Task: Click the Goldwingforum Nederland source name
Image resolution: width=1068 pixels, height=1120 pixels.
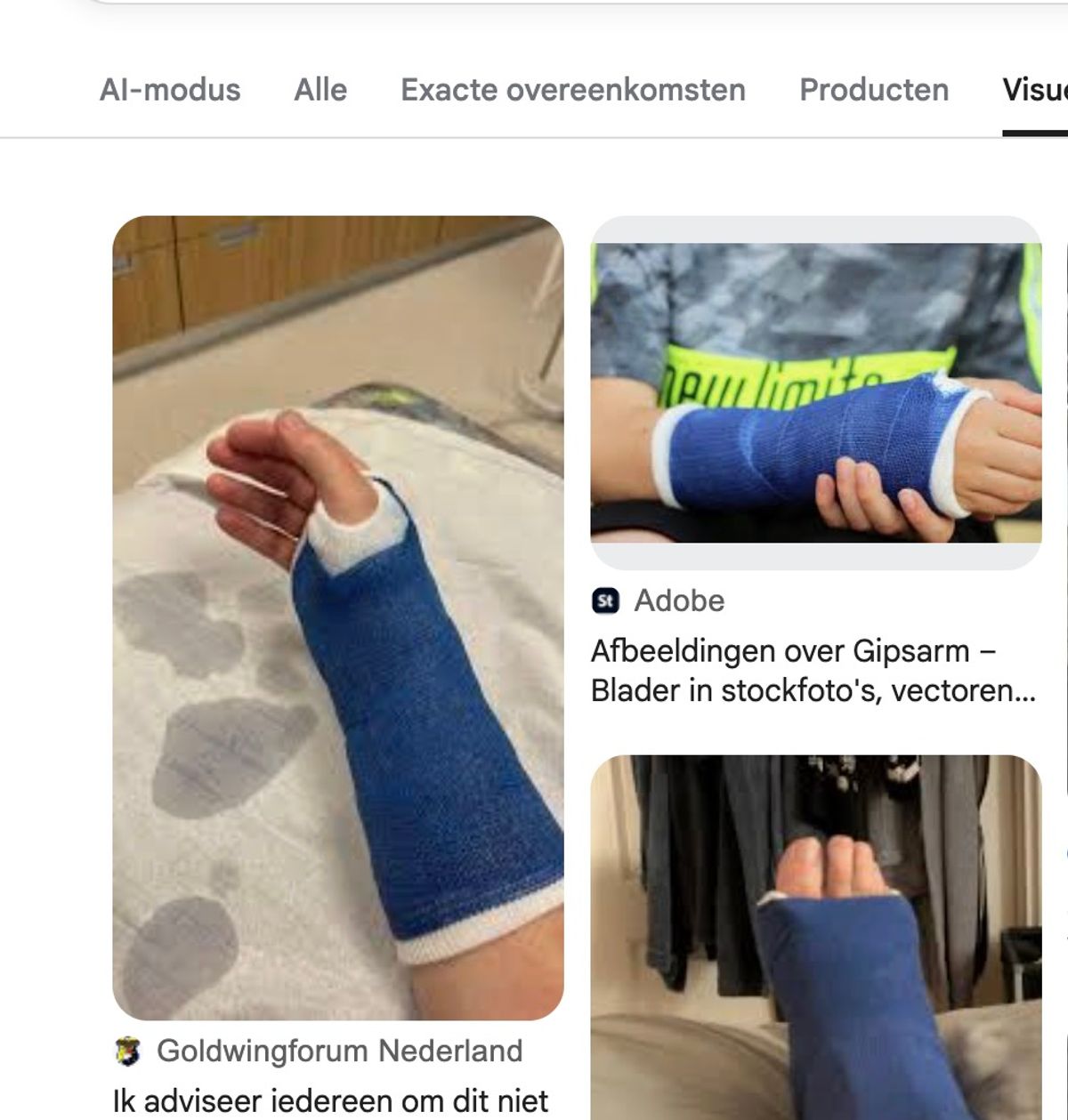Action: tap(340, 1052)
